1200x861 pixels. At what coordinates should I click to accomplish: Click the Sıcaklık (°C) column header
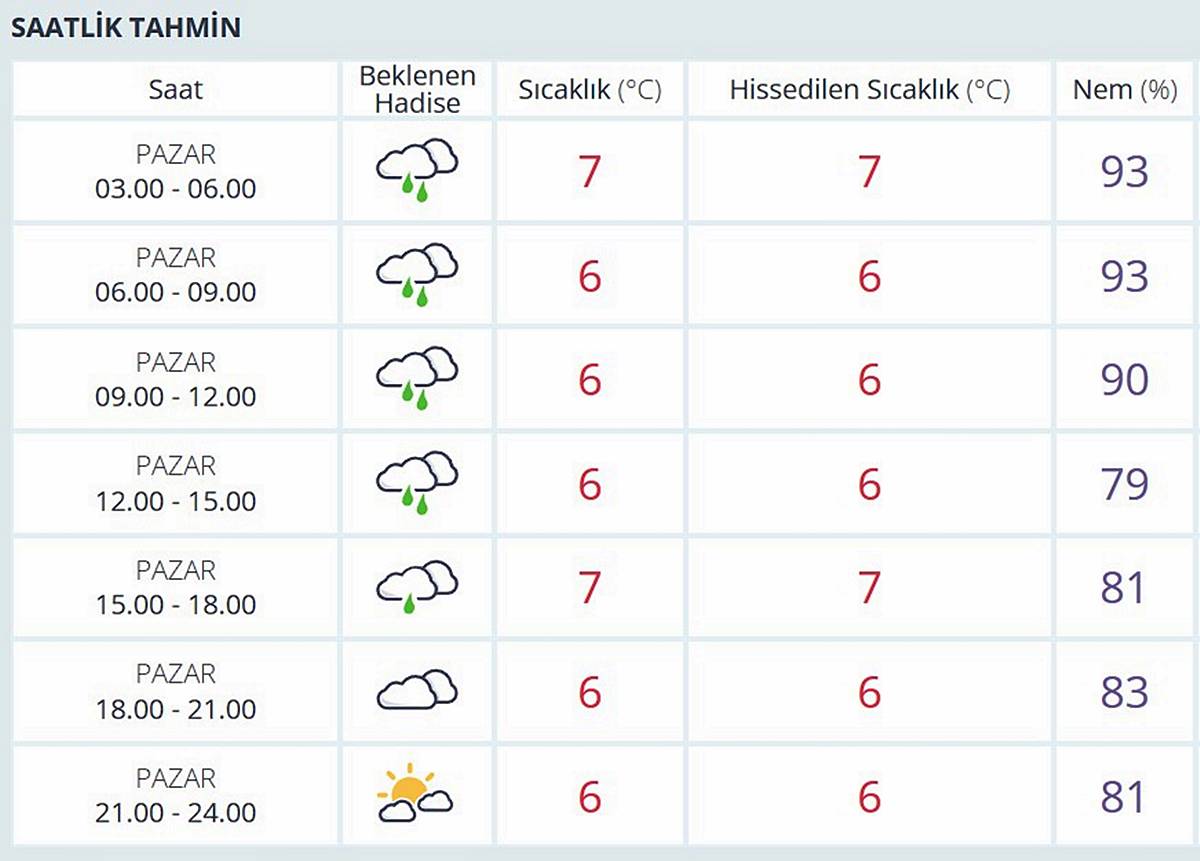click(x=590, y=89)
